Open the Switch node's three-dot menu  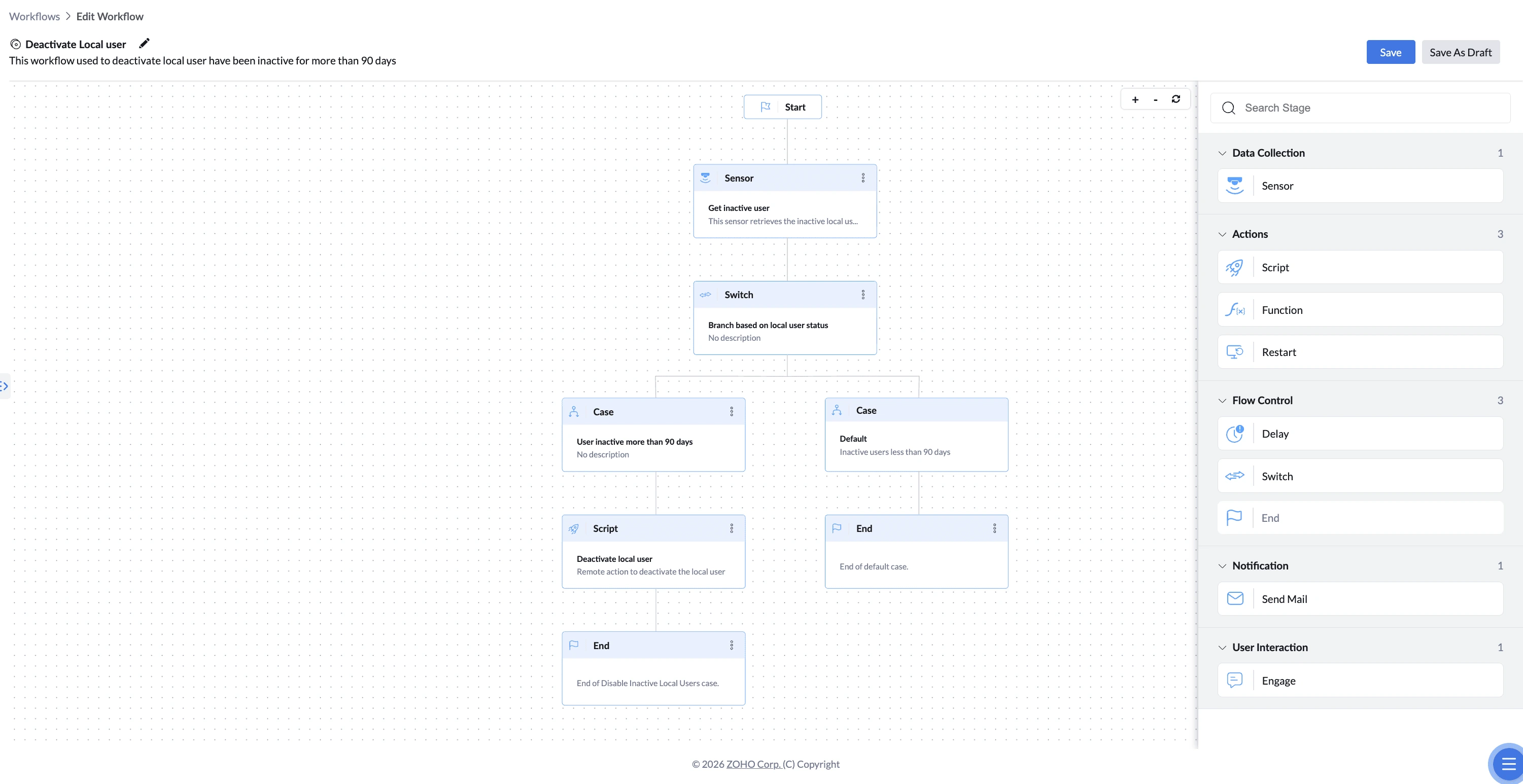[x=863, y=295]
